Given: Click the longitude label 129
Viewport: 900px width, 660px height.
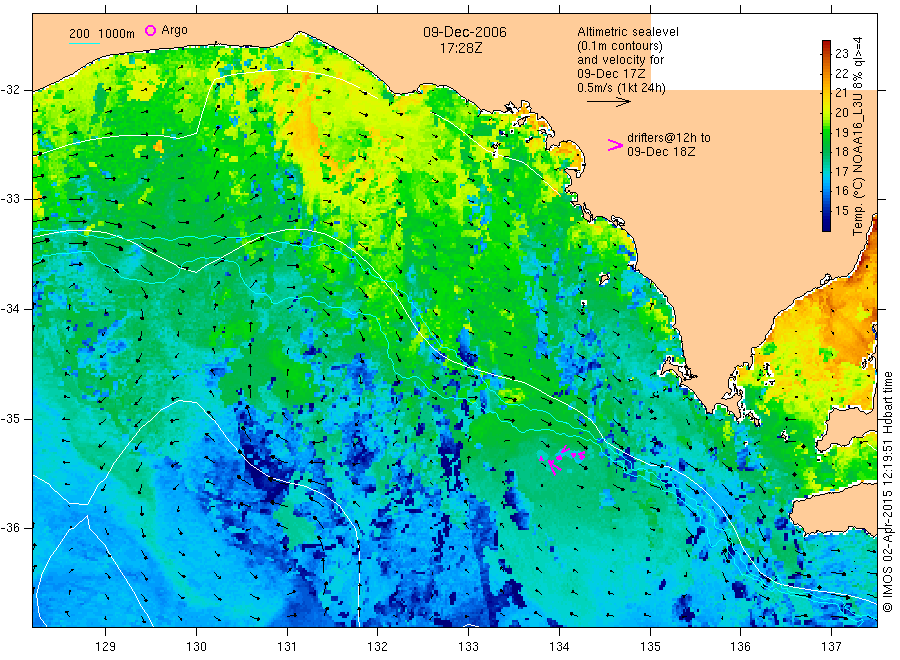Looking at the screenshot, I should pyautogui.click(x=106, y=647).
